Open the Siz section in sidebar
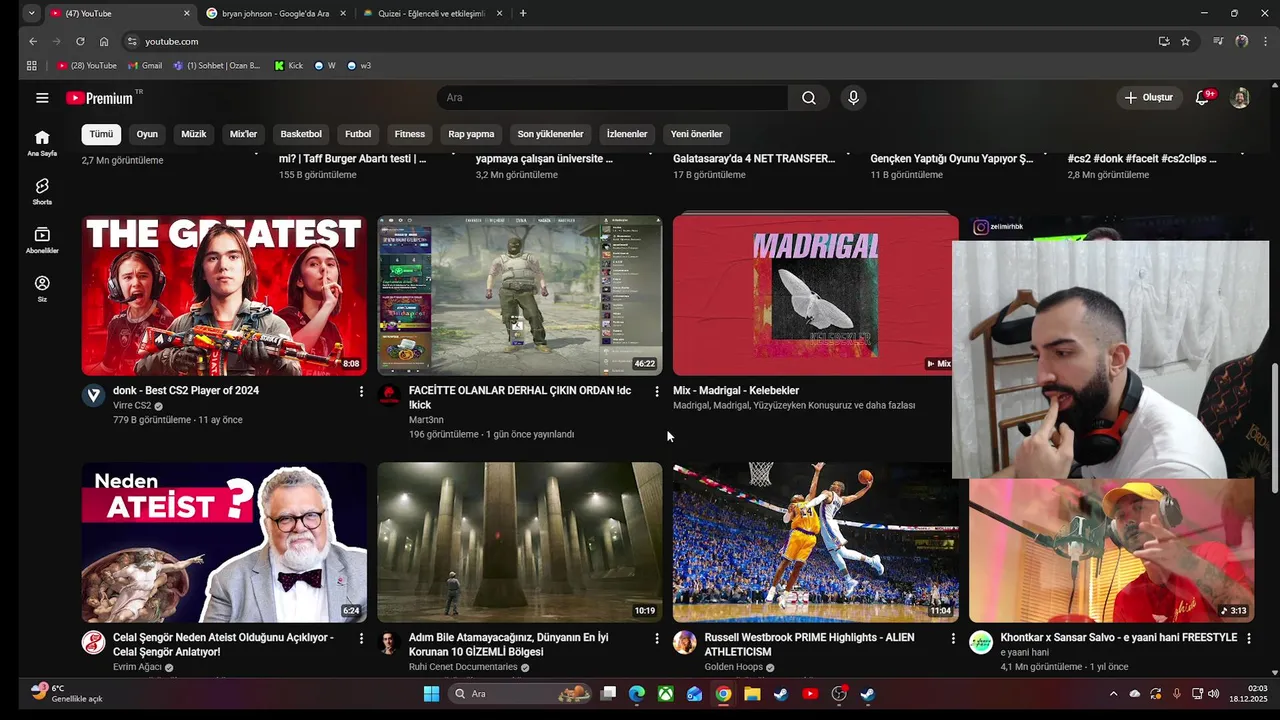This screenshot has width=1280, height=720. (x=42, y=289)
